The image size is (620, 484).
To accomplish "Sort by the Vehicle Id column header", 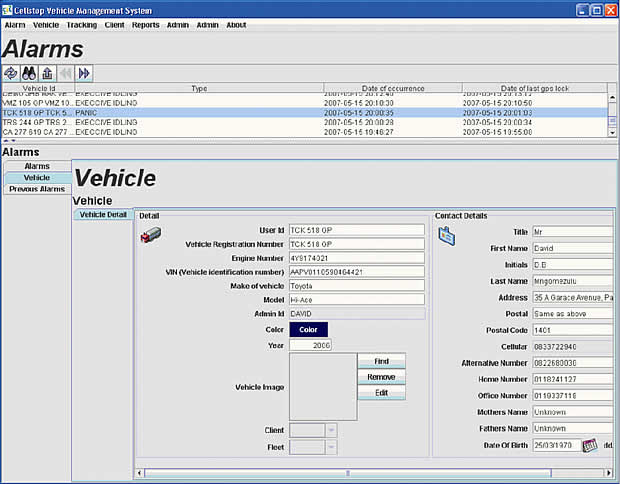I will [39, 88].
